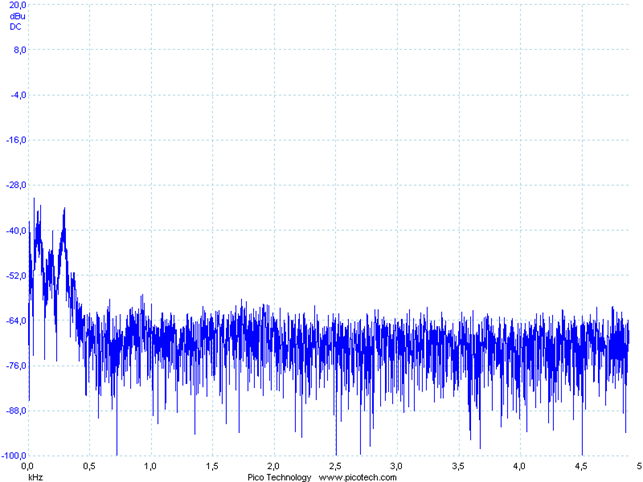Click the 0,5 frequency axis value
The height and width of the screenshot is (482, 643).
[x=89, y=466]
